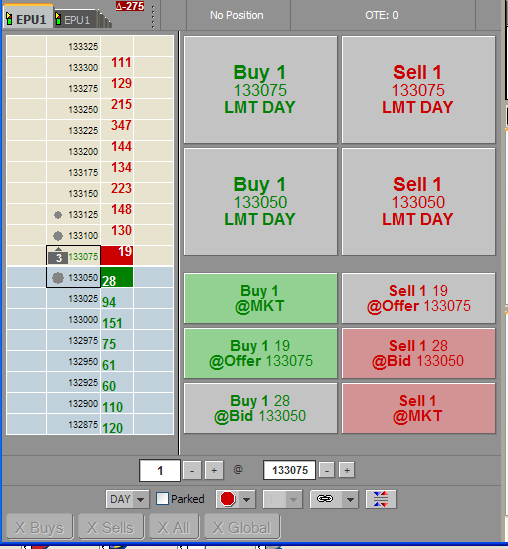Decrease price with the minus button
The height and width of the screenshot is (549, 508).
click(327, 470)
